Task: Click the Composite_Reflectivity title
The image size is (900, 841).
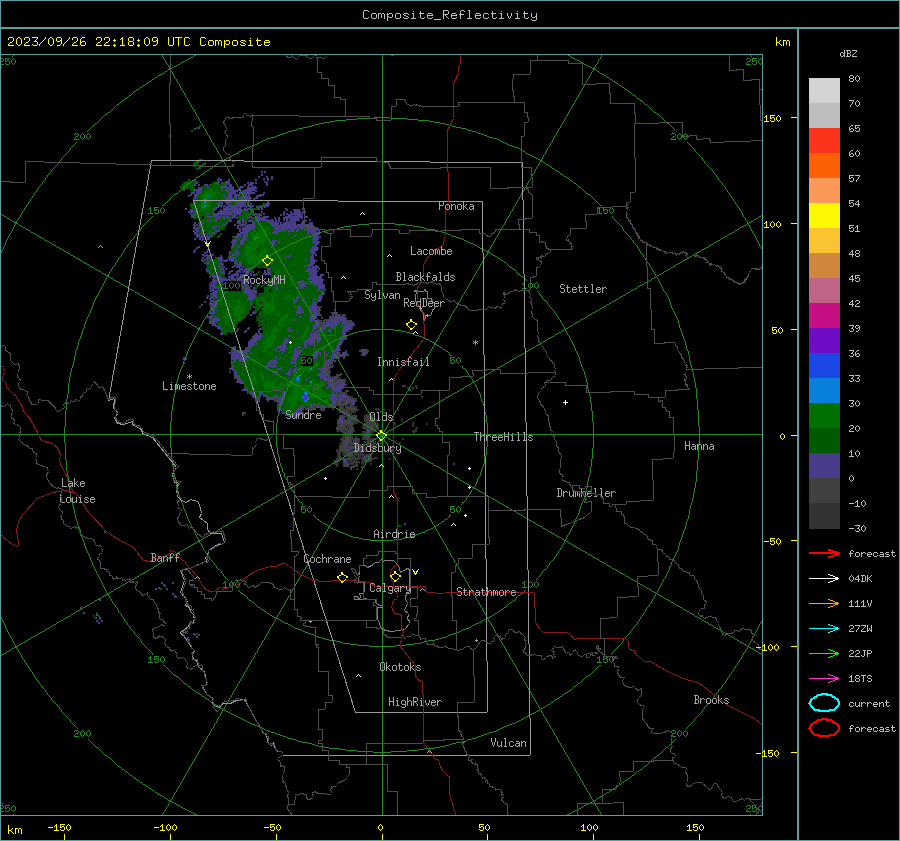Action: [450, 15]
